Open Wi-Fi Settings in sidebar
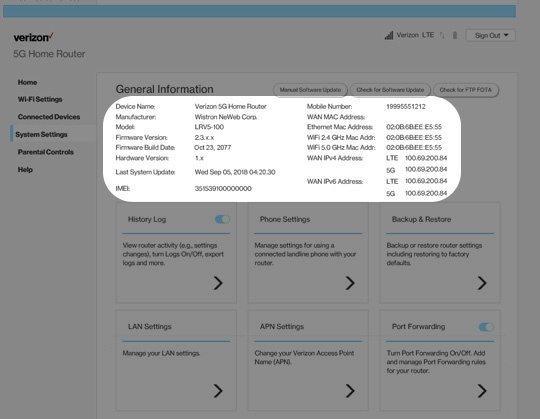This screenshot has width=540, height=419. pyautogui.click(x=40, y=99)
